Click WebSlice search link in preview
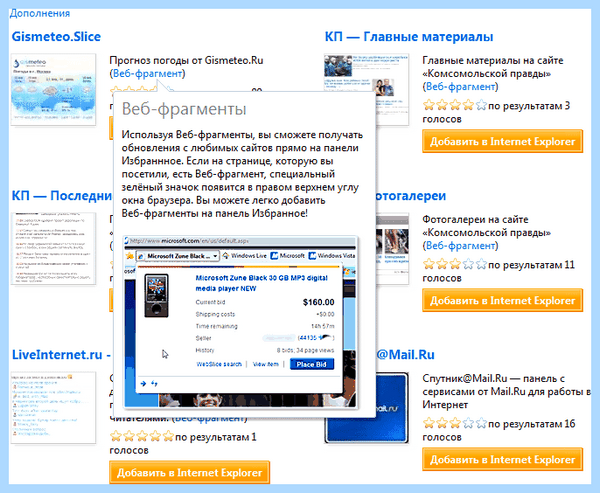This screenshot has height=493, width=600. (x=219, y=364)
